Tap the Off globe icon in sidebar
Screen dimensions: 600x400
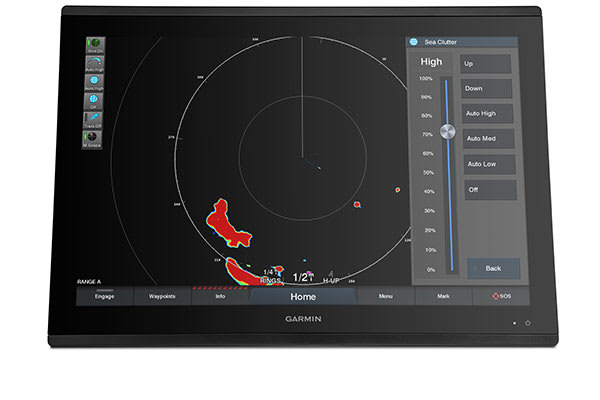[97, 100]
